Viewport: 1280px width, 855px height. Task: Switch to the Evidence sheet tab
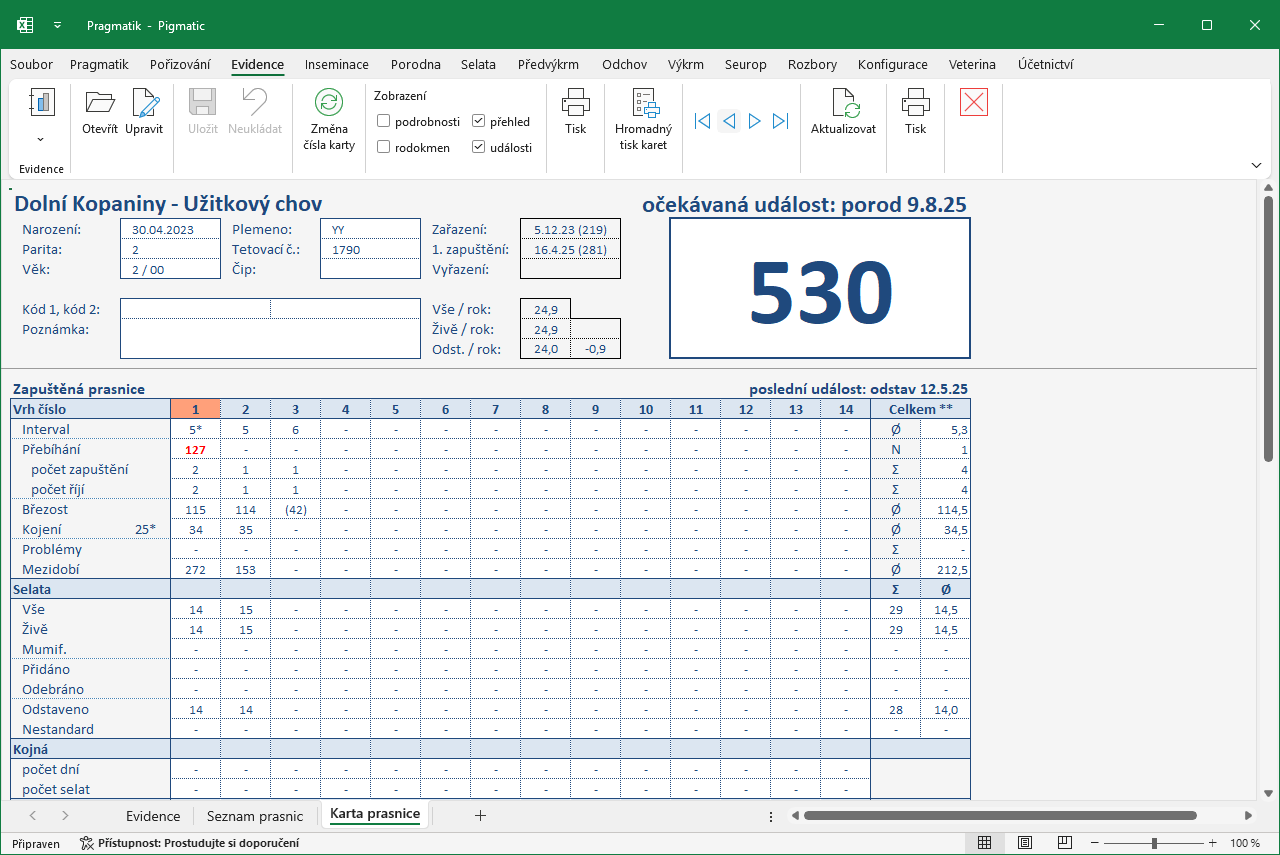[x=153, y=816]
